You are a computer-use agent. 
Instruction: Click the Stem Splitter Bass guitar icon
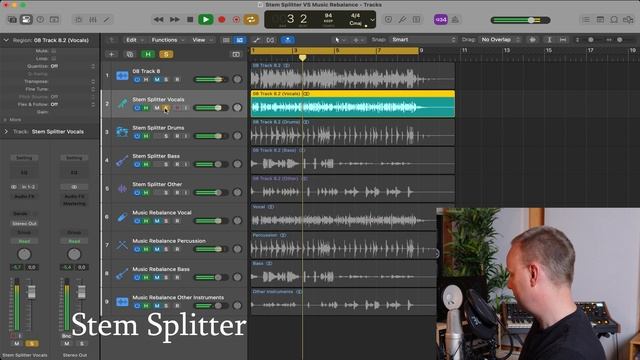tap(122, 160)
